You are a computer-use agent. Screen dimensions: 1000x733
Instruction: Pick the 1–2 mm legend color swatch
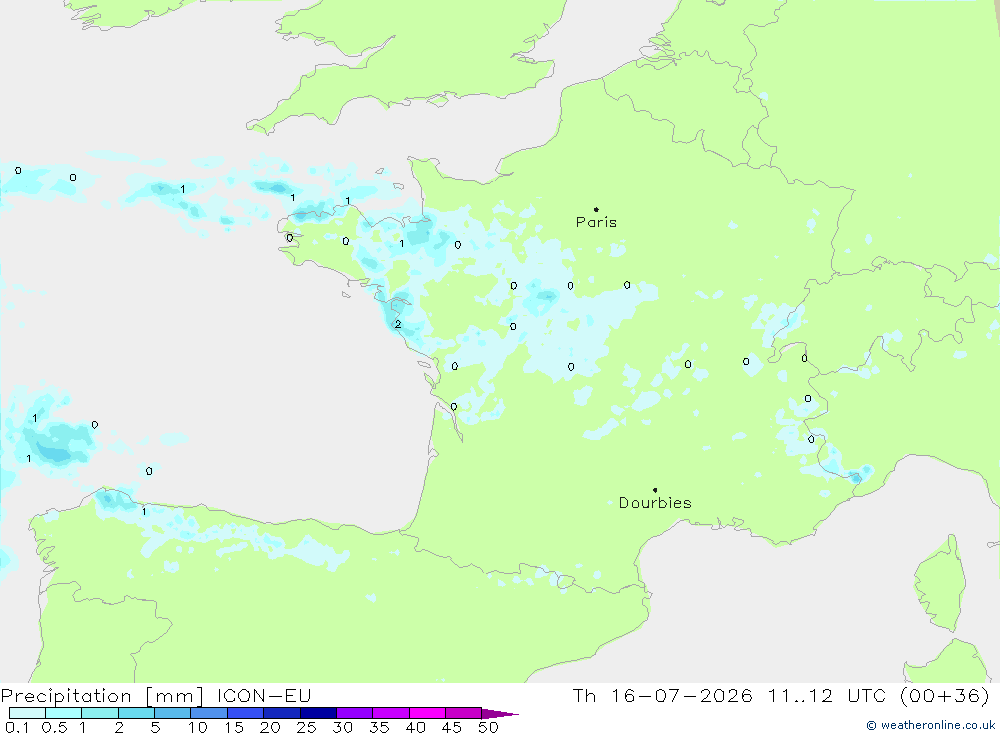click(100, 713)
